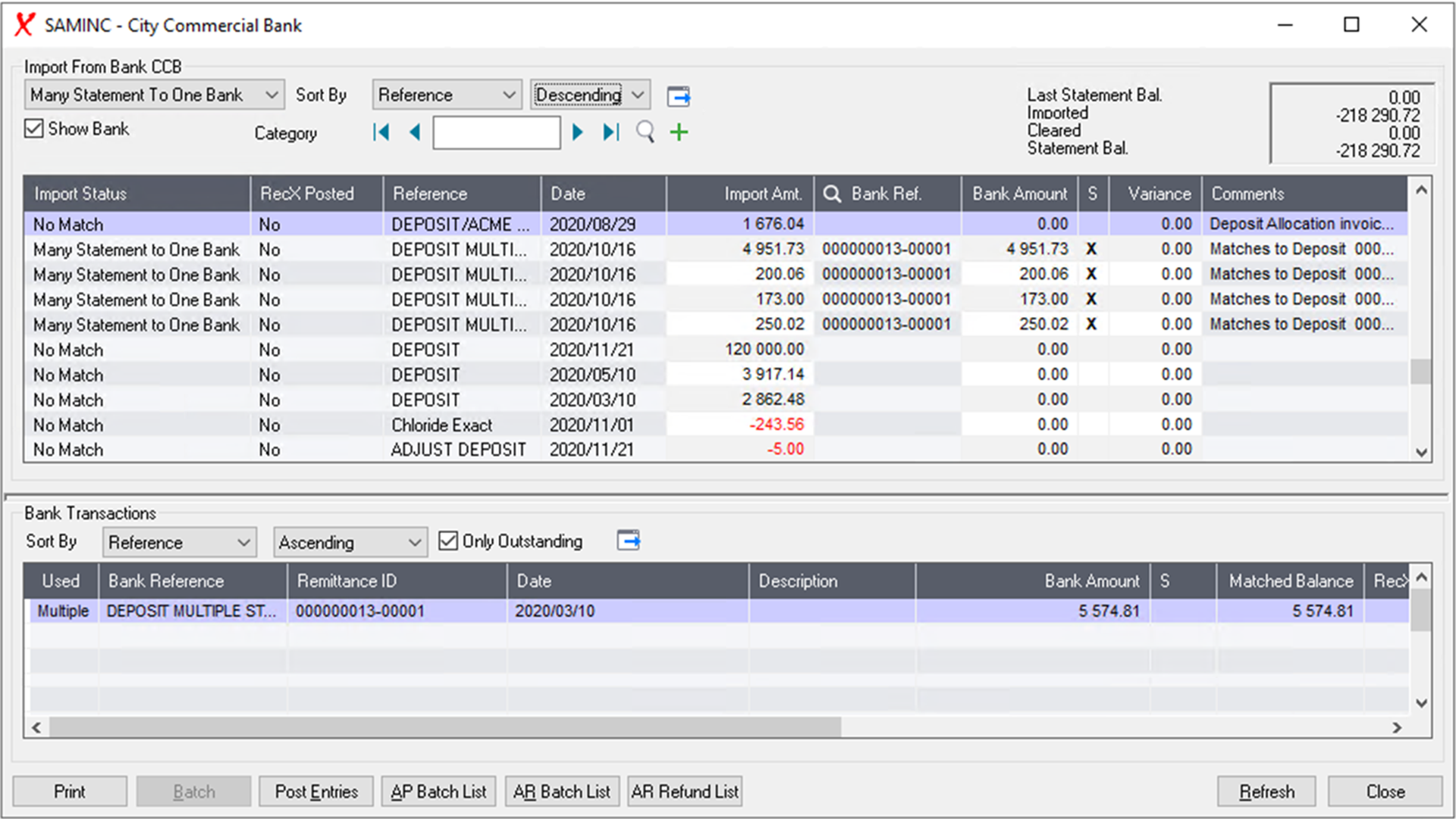Go to last record navigation arrow
Image resolution: width=1456 pixels, height=819 pixels.
[x=611, y=133]
